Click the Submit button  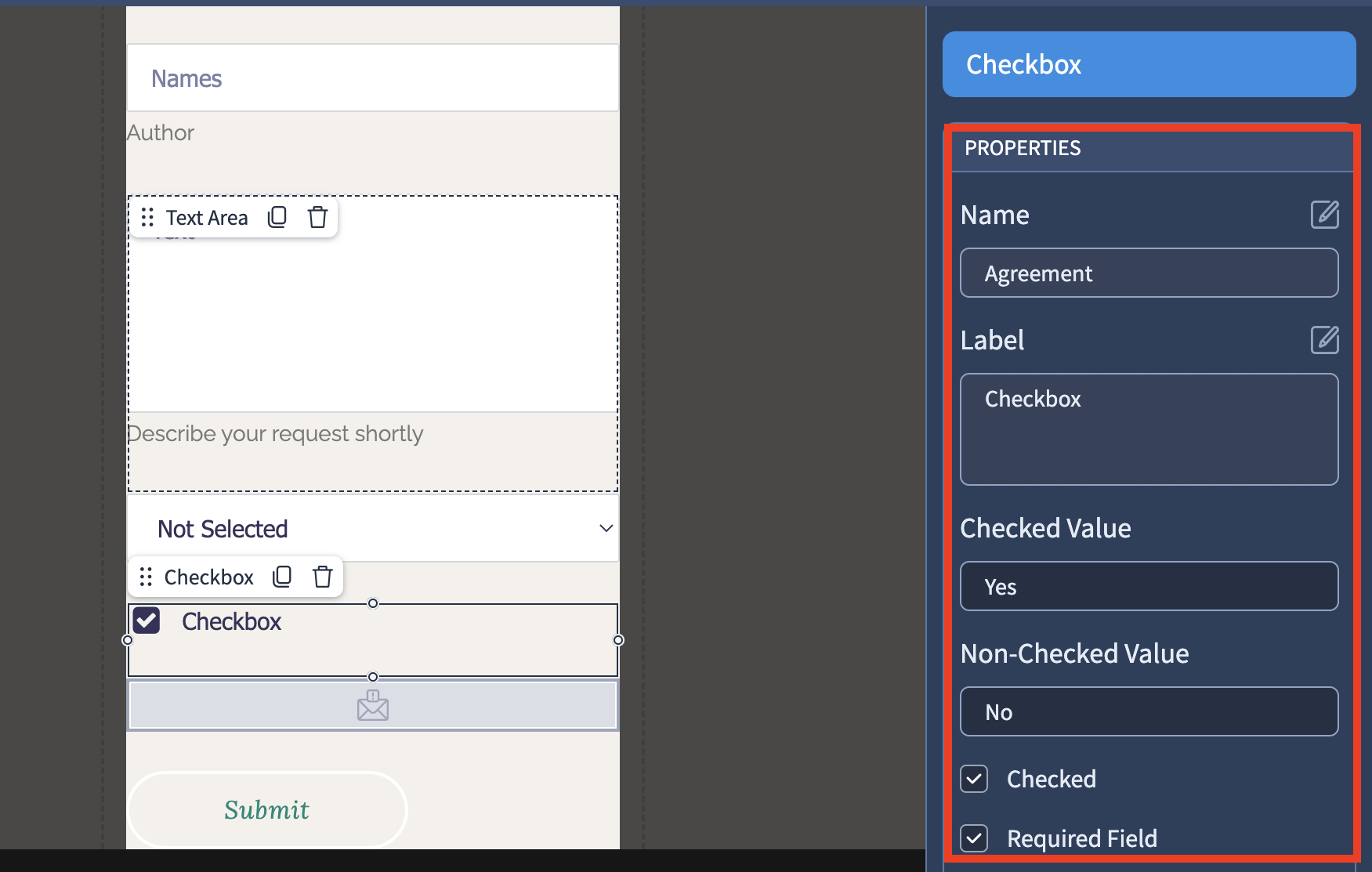pyautogui.click(x=267, y=809)
